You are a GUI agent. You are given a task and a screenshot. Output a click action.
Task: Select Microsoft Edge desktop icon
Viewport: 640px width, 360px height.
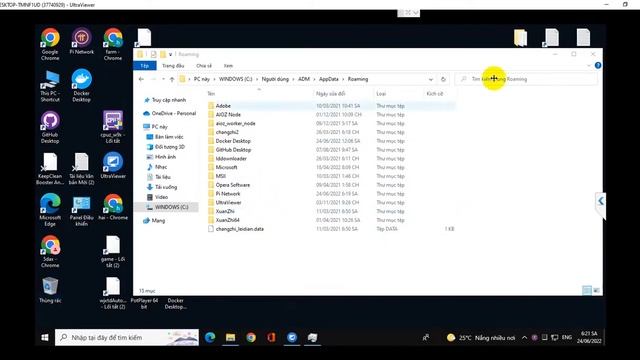[50, 210]
